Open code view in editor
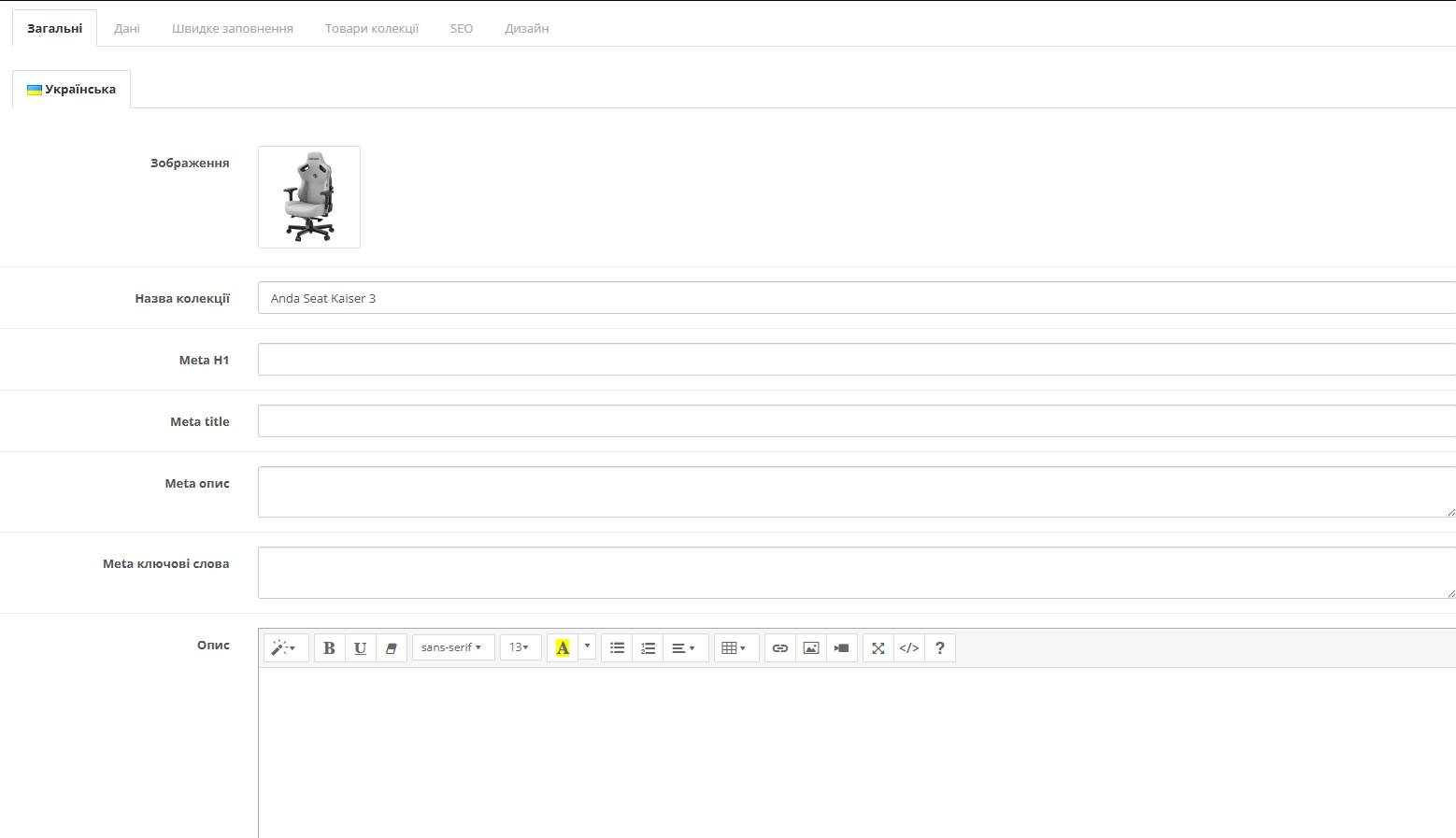This screenshot has width=1456, height=838. (x=909, y=648)
